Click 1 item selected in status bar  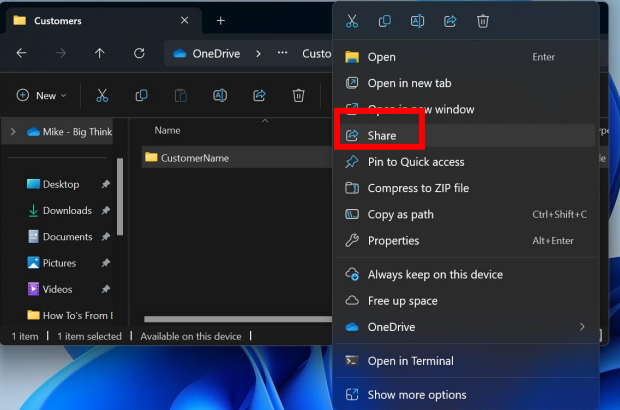pyautogui.click(x=89, y=336)
